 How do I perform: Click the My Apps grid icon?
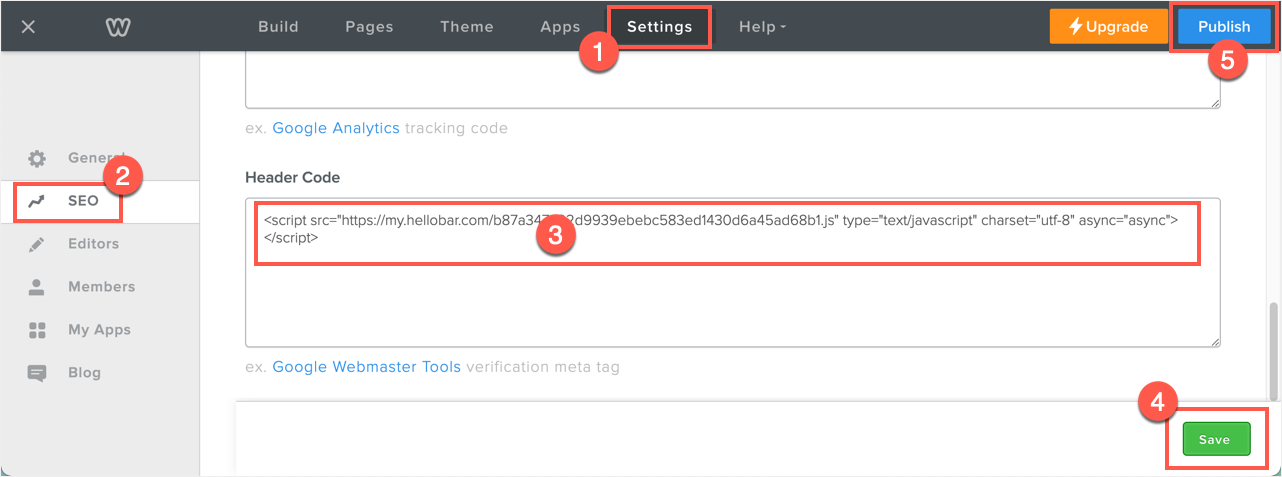[37, 330]
